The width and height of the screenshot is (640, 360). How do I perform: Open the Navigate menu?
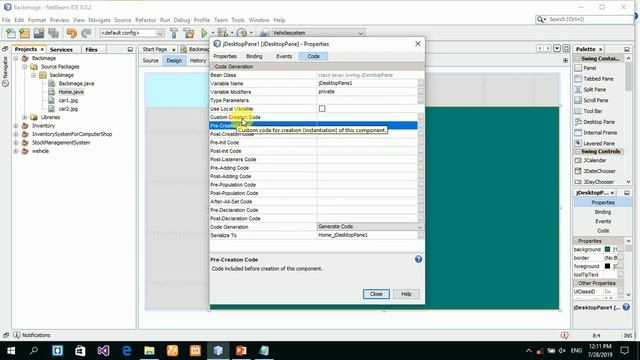(x=100, y=20)
